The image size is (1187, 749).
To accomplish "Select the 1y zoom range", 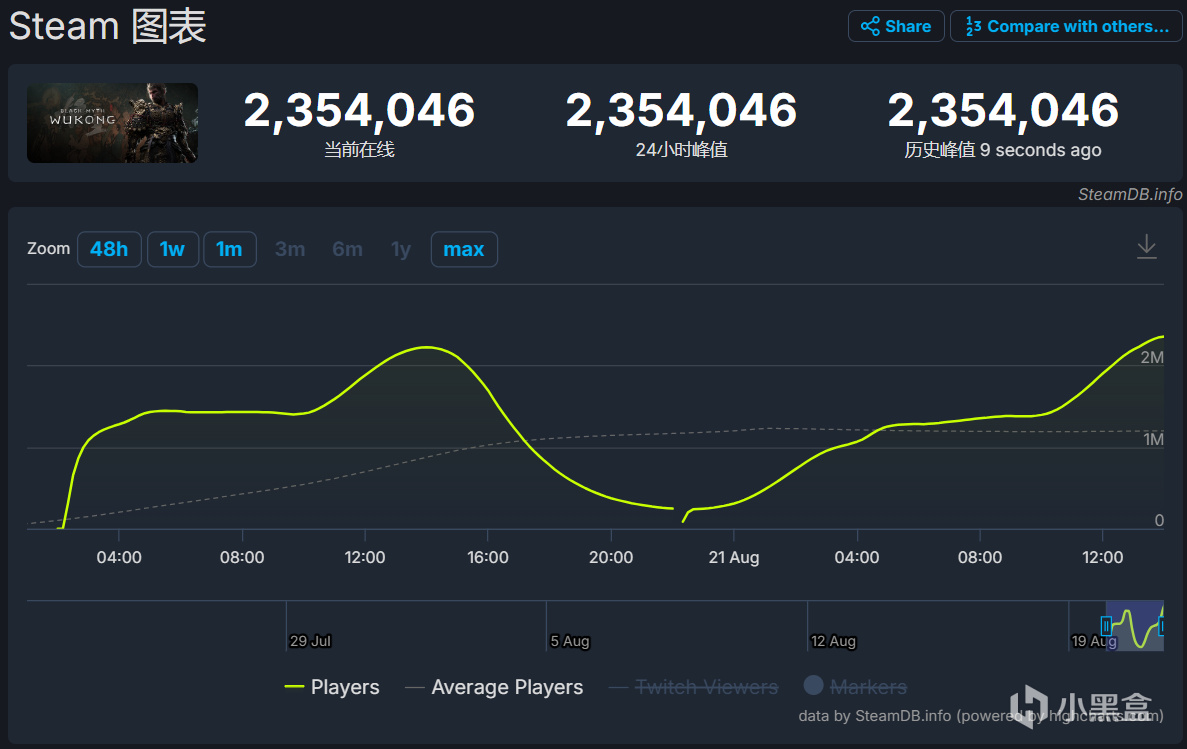I will pyautogui.click(x=400, y=249).
